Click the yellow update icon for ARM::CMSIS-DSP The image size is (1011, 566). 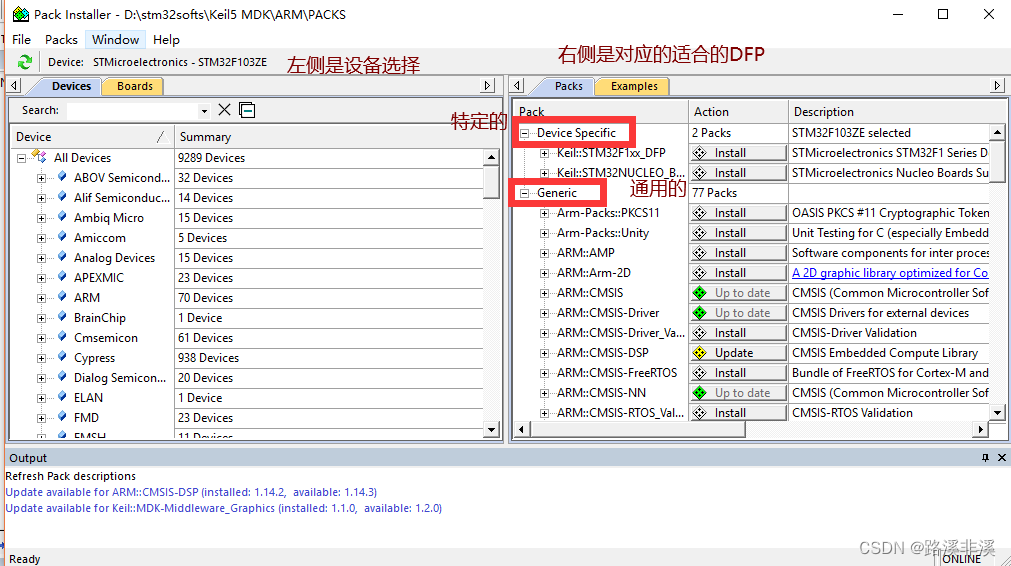700,353
